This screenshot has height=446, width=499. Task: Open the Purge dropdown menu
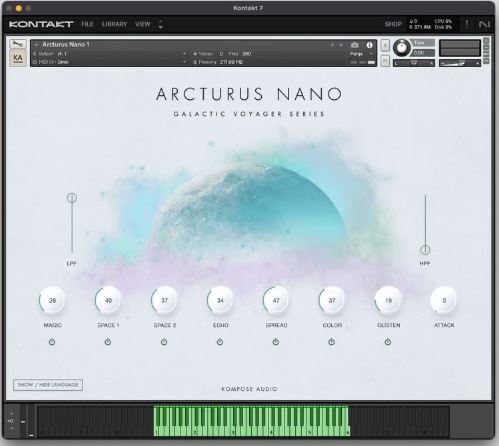[361, 54]
